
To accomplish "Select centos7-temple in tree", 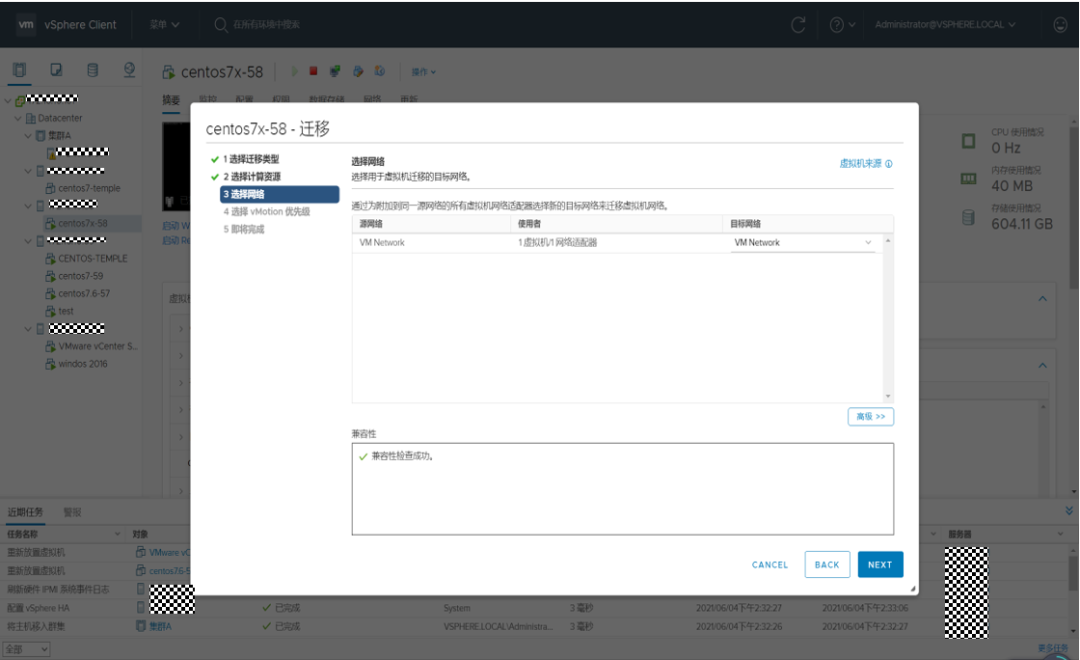I will pyautogui.click(x=89, y=188).
